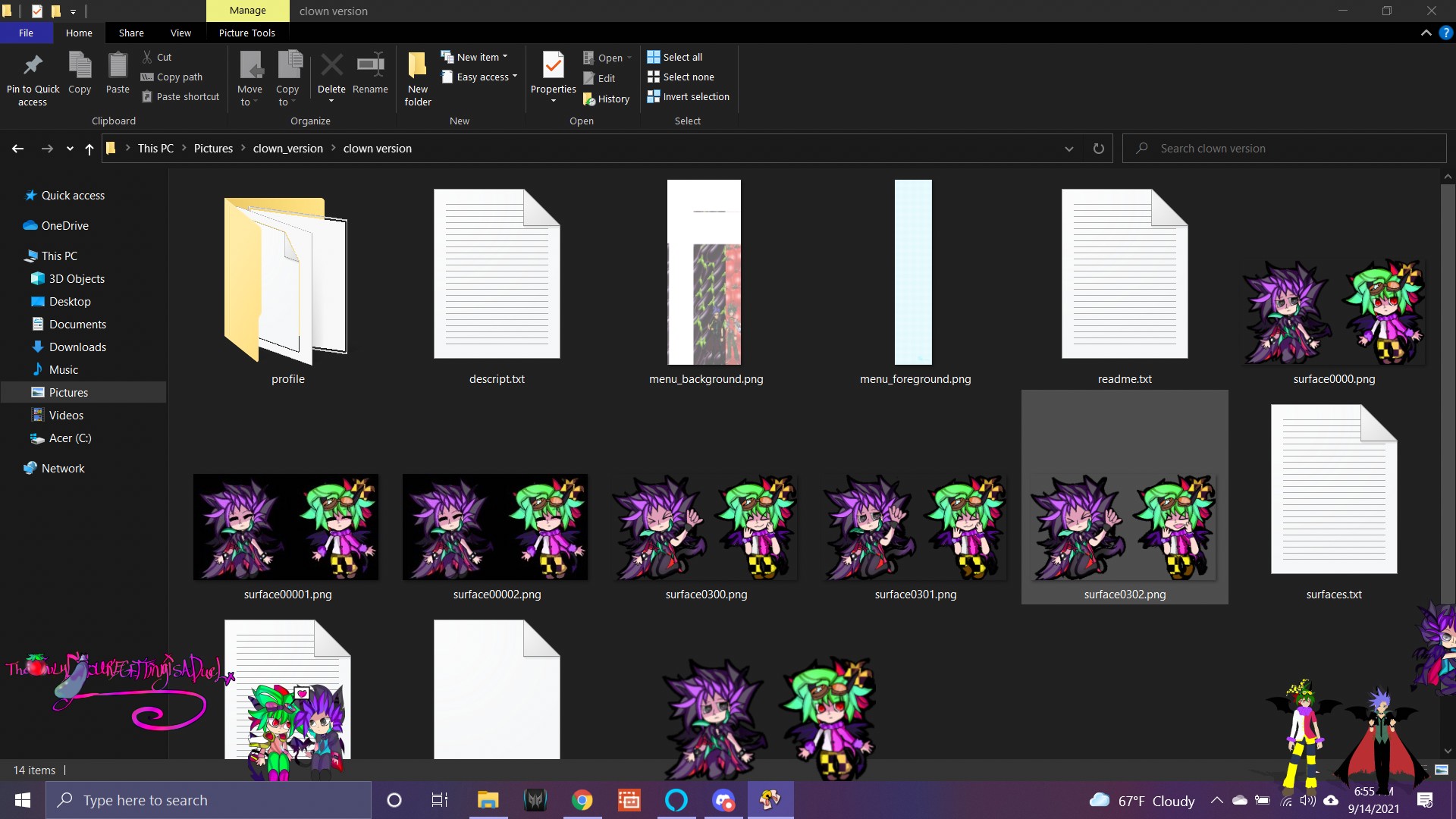Open the Share ribbon tab
This screenshot has height=819, width=1456.
pyautogui.click(x=131, y=33)
